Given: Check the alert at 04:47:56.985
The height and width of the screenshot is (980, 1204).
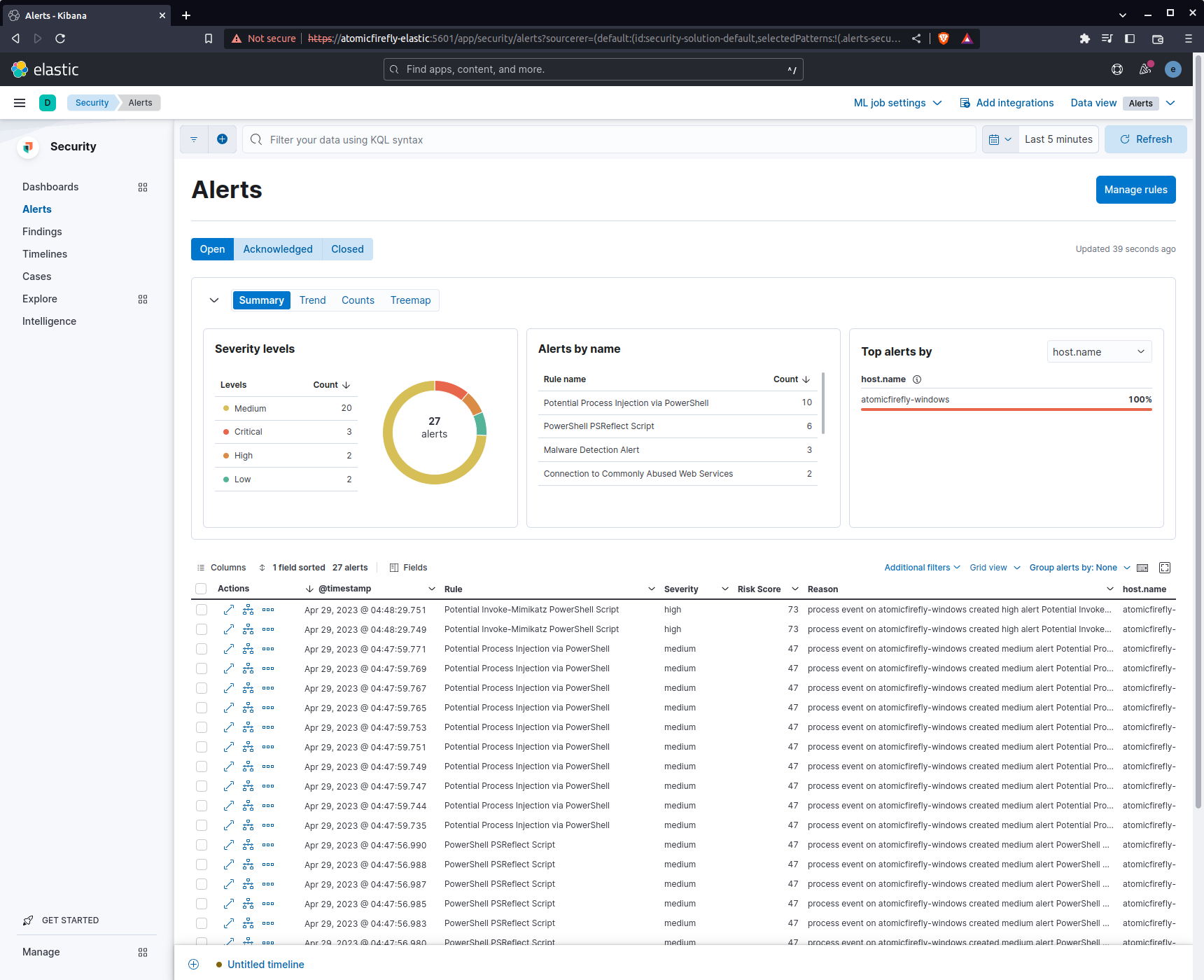Looking at the screenshot, I should coord(202,904).
